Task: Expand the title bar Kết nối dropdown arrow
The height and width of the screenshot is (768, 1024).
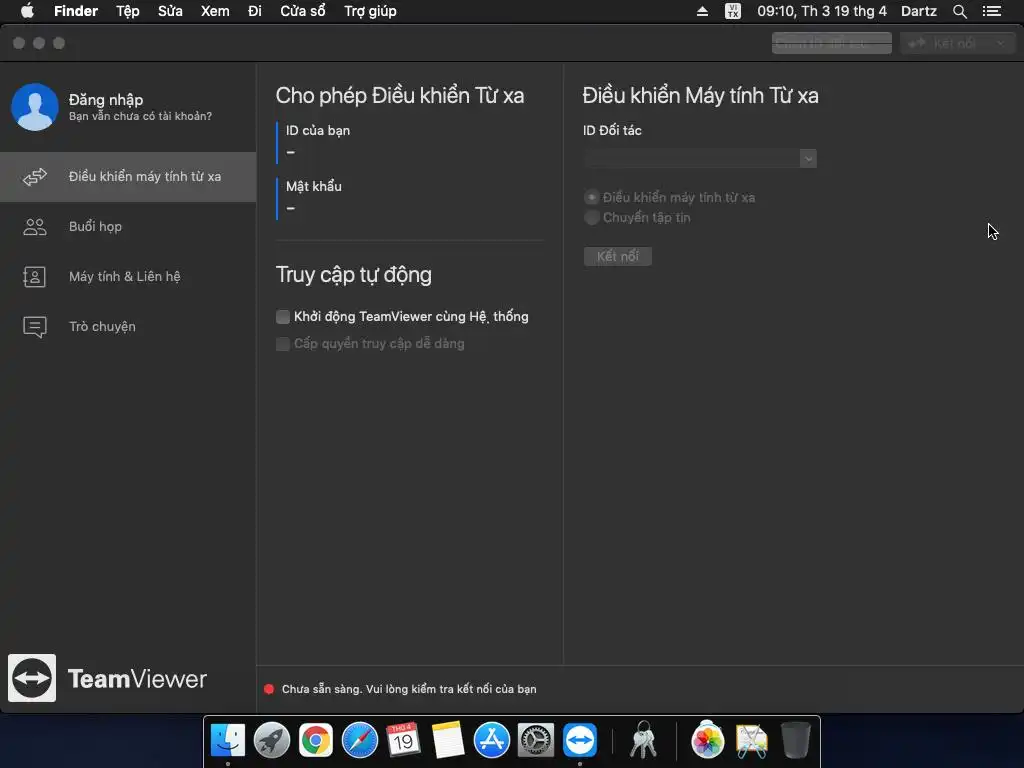Action: 1001,43
